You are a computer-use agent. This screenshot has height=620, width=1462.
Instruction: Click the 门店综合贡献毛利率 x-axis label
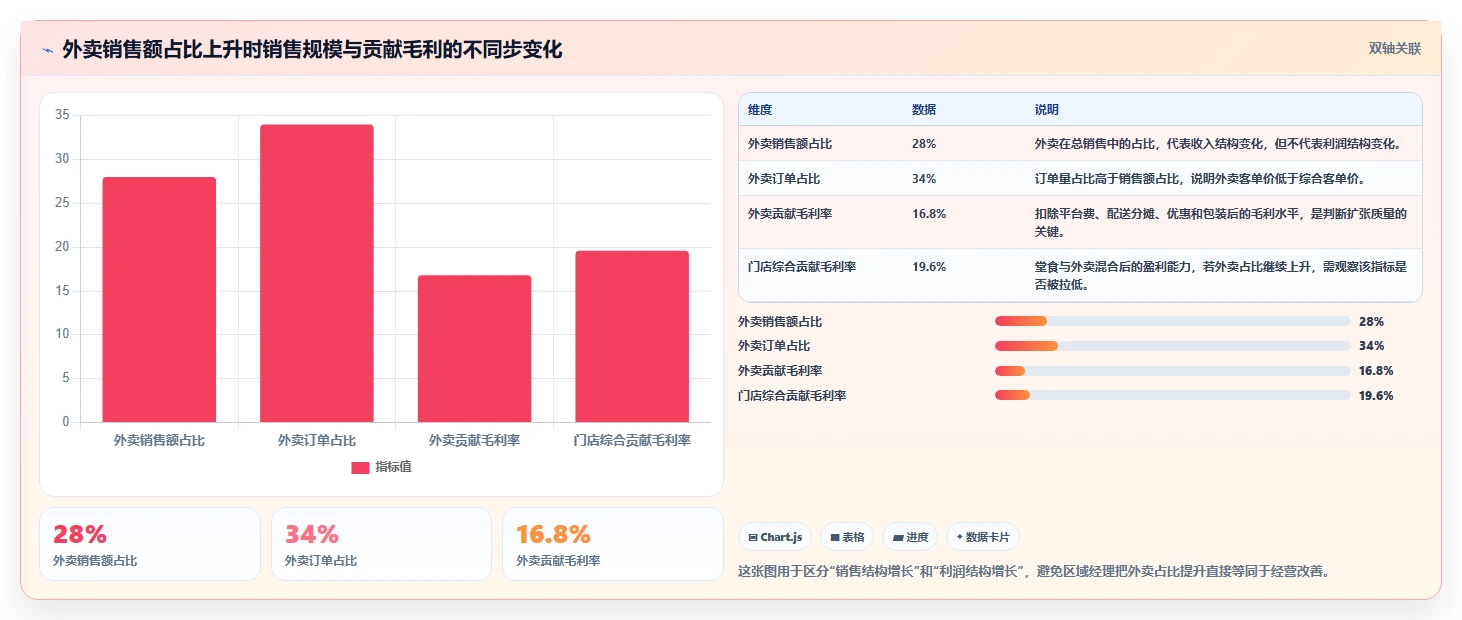[x=632, y=440]
